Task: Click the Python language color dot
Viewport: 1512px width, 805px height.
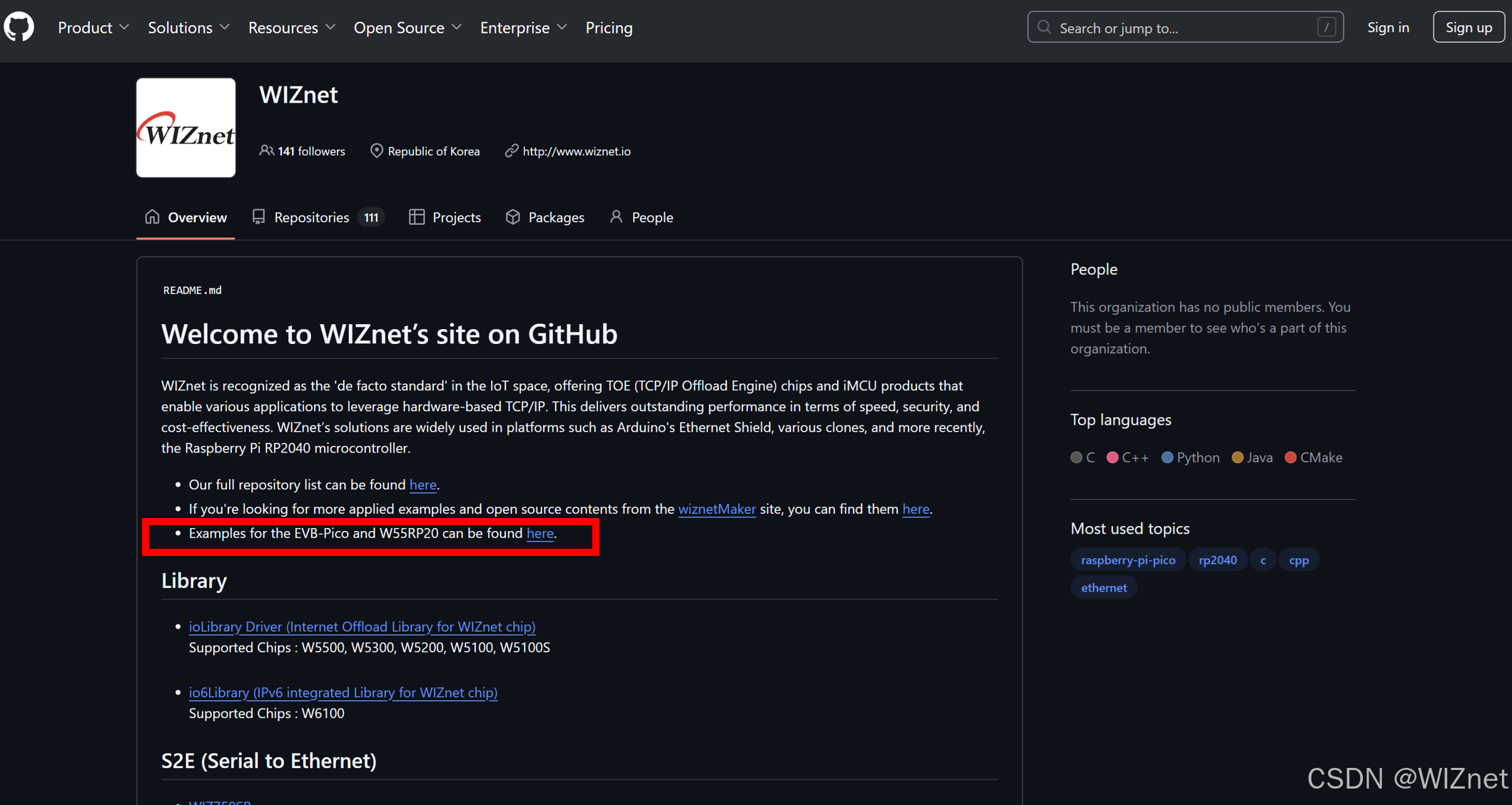Action: pyautogui.click(x=1167, y=457)
